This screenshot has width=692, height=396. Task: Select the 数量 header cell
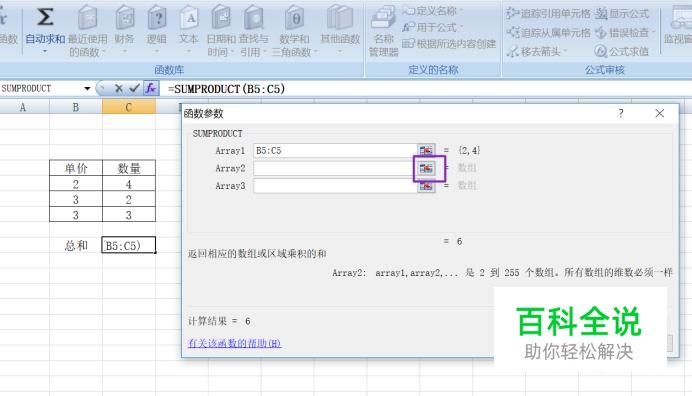129,168
